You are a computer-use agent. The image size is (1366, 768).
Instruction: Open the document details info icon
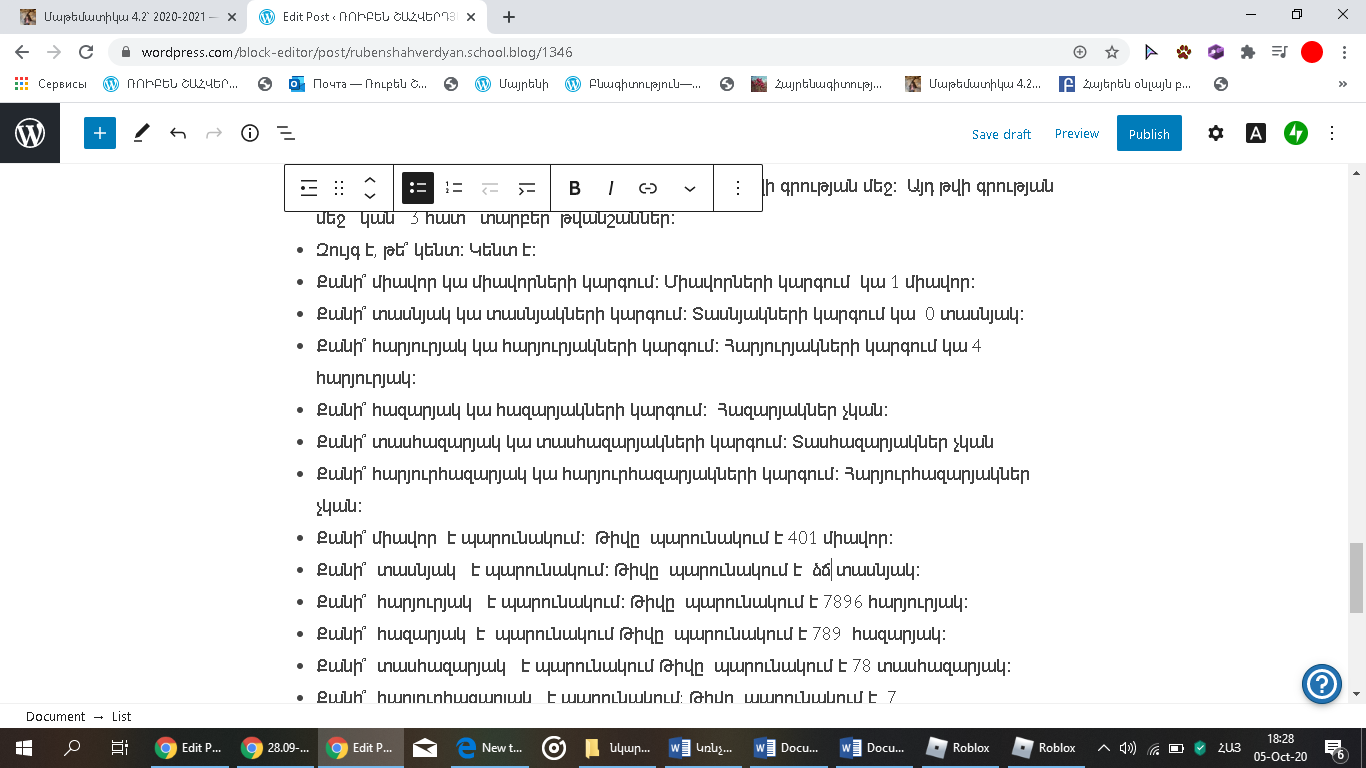pyautogui.click(x=250, y=133)
